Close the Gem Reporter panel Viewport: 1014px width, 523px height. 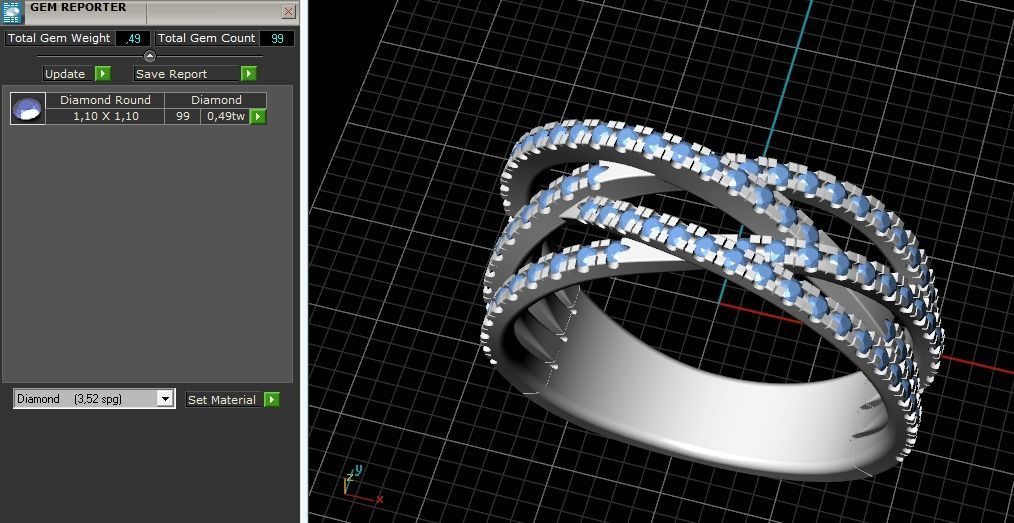(x=289, y=11)
